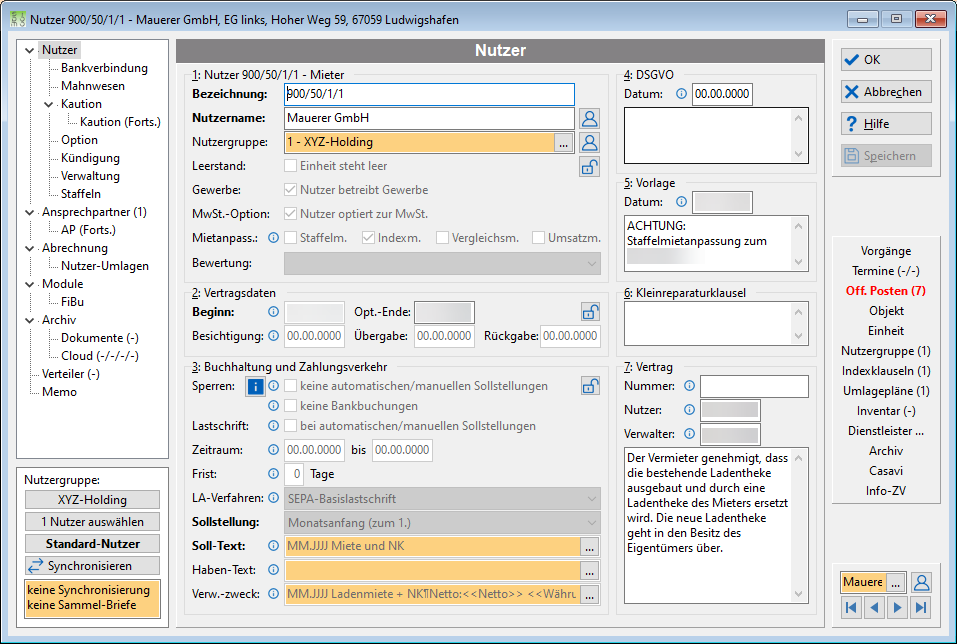
Task: Select Bankverbindung in the tree
Action: pos(104,68)
